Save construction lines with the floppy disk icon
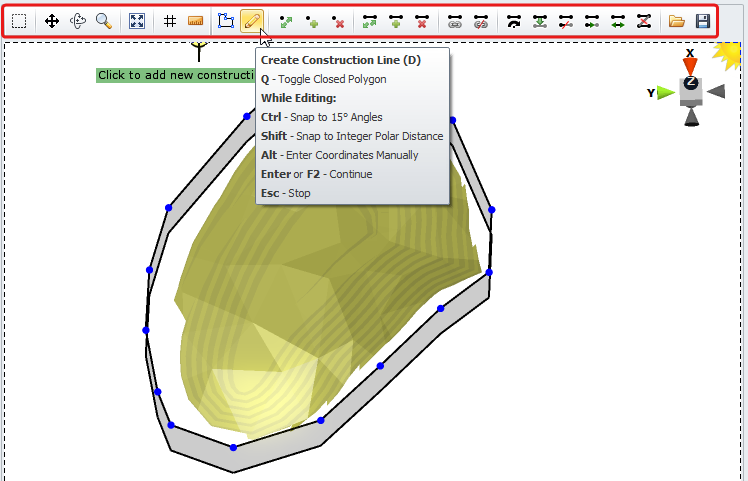The image size is (748, 481). pyautogui.click(x=703, y=21)
